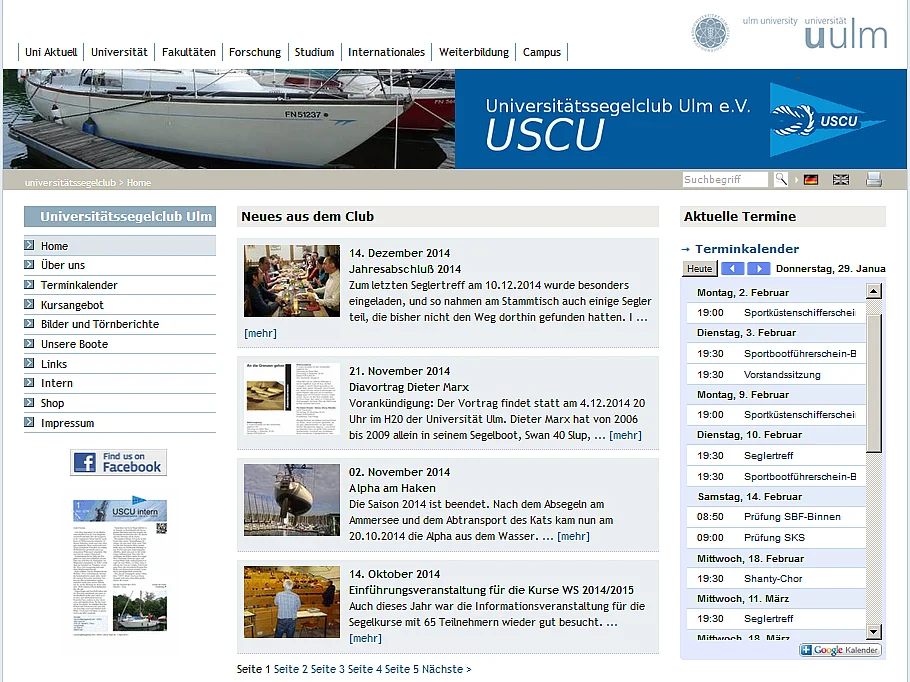The image size is (910, 682).
Task: Open the Forschung menu item
Action: 255,52
